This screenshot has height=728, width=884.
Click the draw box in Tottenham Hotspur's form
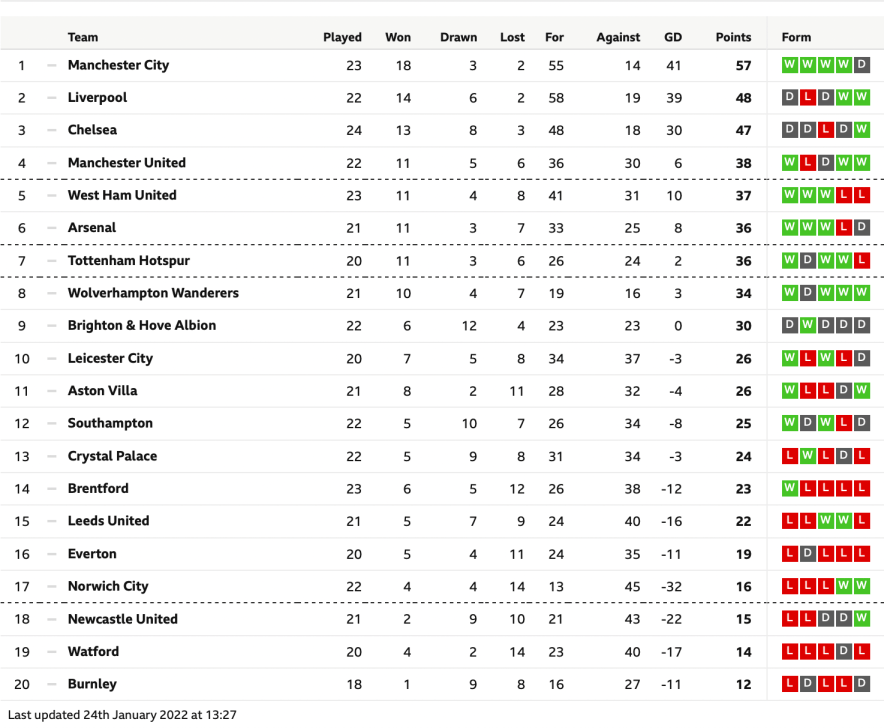coord(808,261)
